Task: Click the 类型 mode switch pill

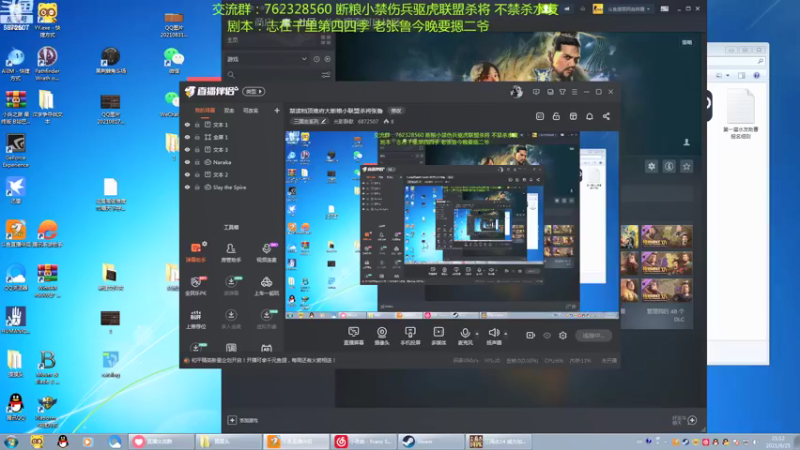Action: pos(254,91)
